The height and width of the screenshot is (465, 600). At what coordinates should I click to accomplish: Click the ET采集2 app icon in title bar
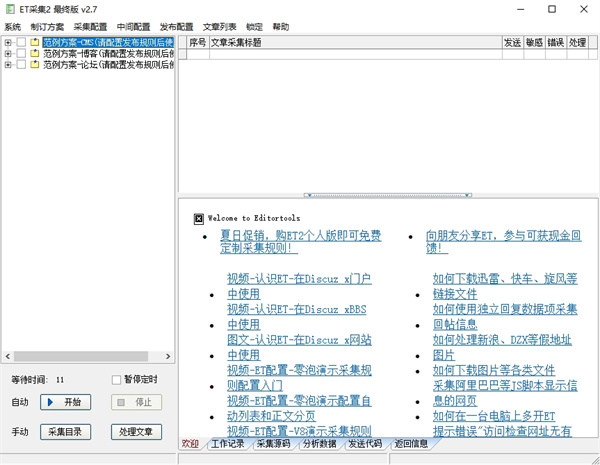click(10, 9)
